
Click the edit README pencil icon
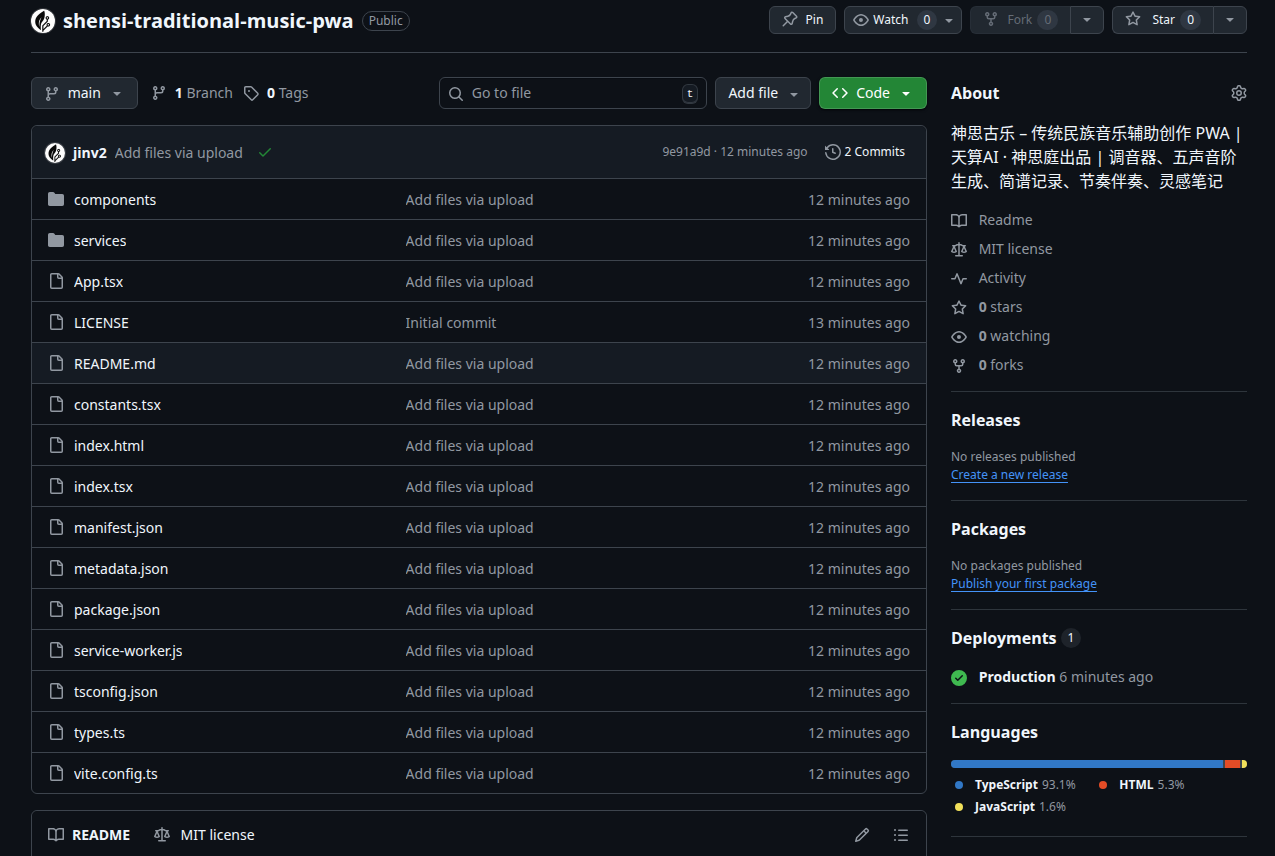click(861, 835)
